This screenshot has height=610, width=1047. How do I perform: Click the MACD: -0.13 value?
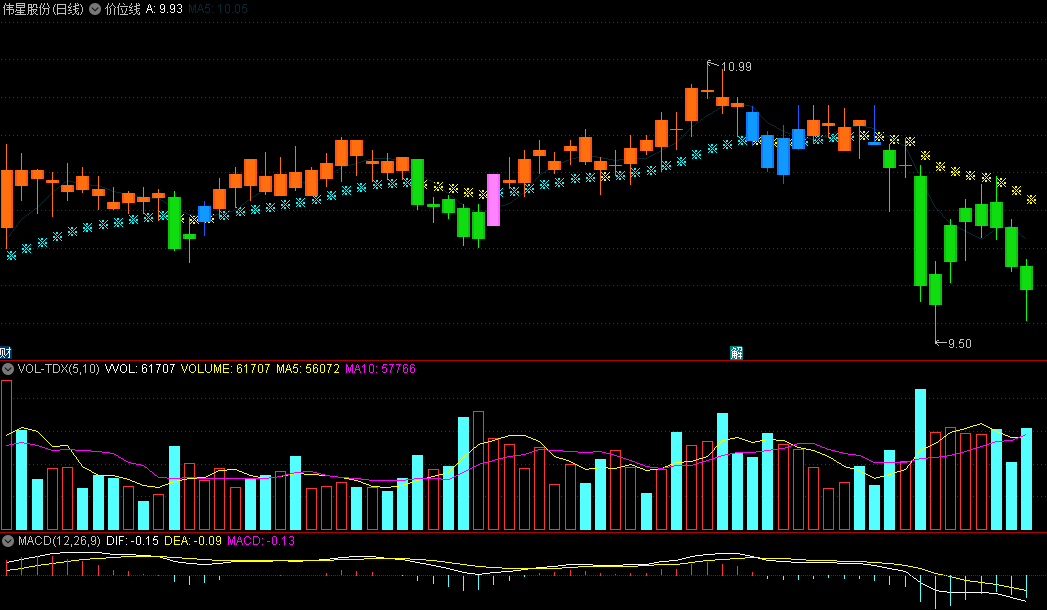(261, 541)
